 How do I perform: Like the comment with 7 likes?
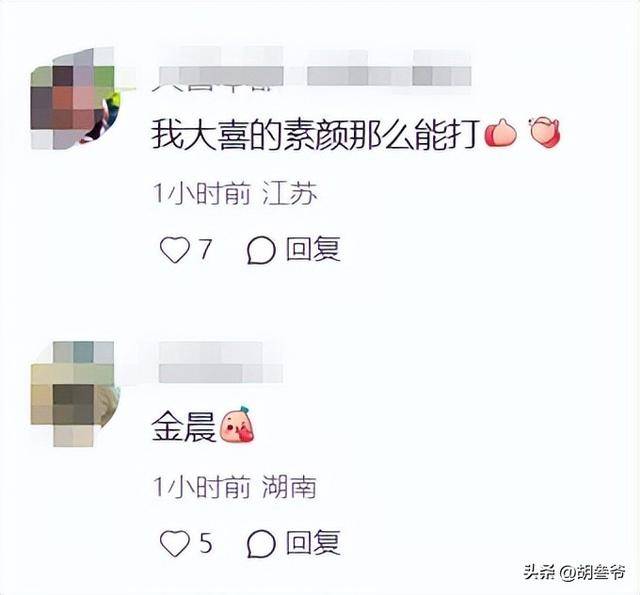pos(175,250)
